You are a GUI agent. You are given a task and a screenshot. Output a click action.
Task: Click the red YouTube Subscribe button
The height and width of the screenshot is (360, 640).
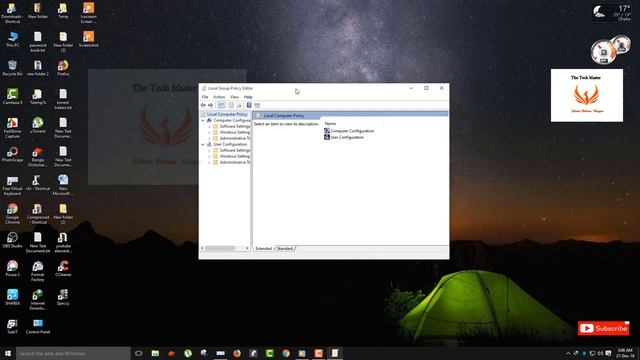(603, 328)
